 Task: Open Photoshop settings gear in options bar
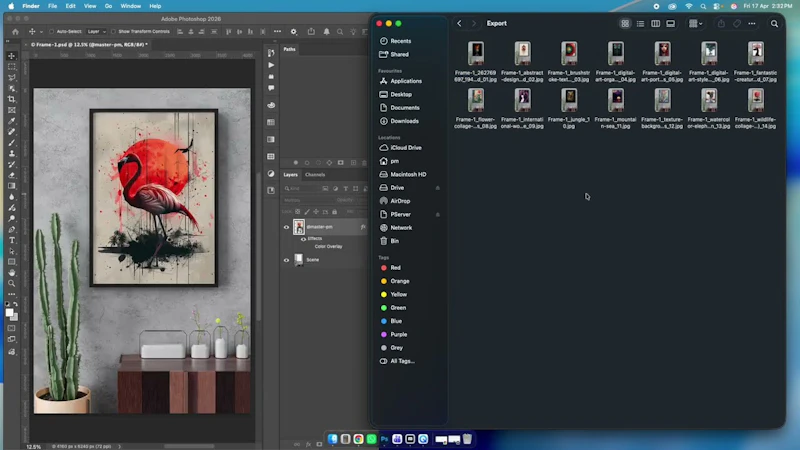point(294,32)
